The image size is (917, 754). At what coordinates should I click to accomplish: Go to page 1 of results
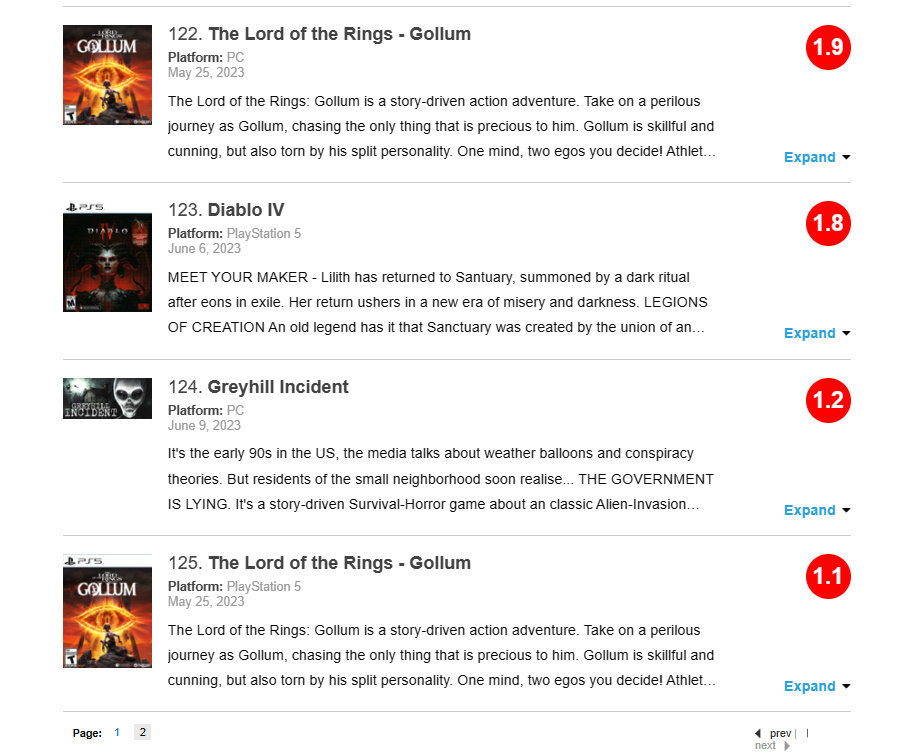(117, 733)
